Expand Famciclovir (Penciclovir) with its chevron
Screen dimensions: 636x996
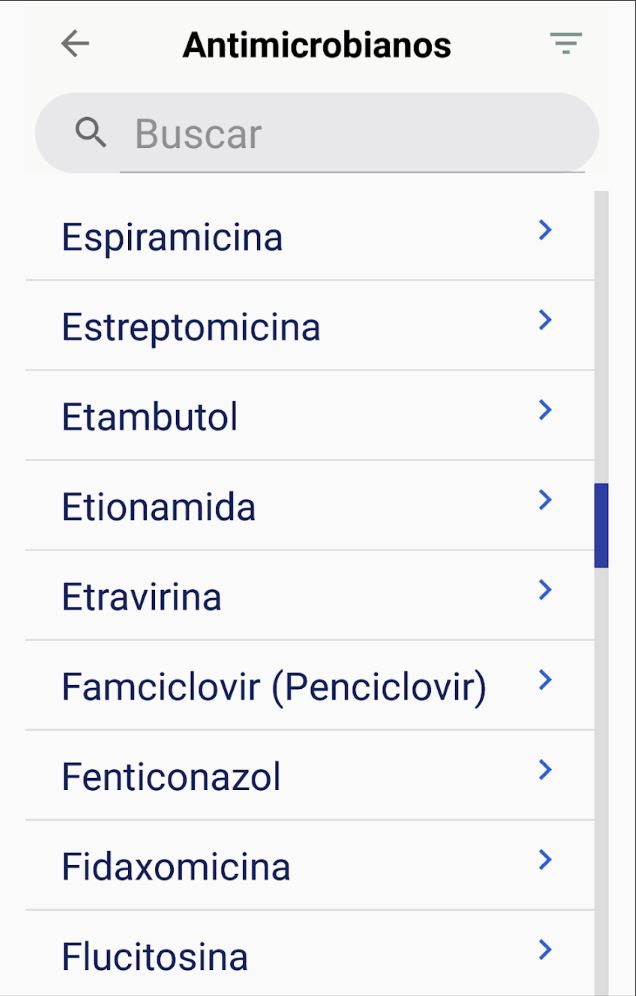tap(545, 680)
